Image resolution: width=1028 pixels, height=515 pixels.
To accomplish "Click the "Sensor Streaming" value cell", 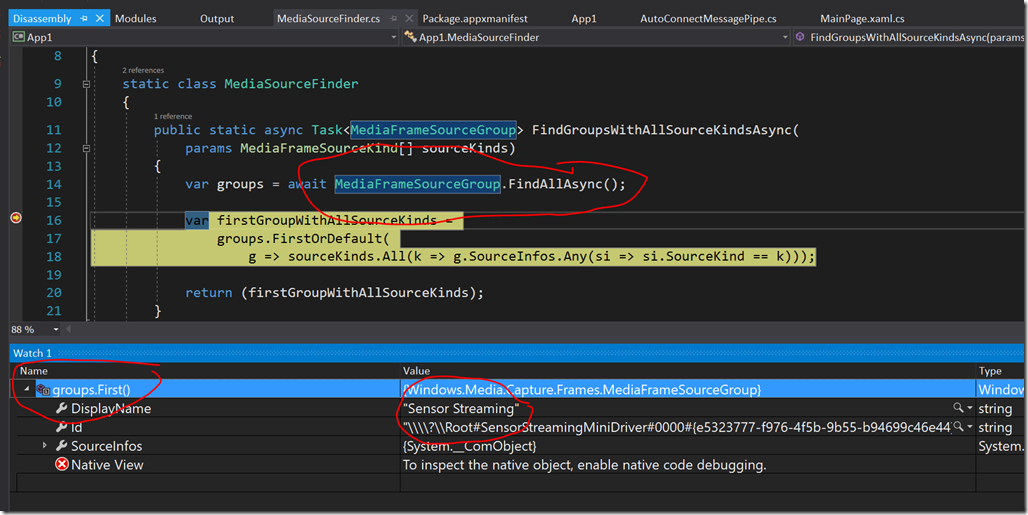I will pos(461,408).
